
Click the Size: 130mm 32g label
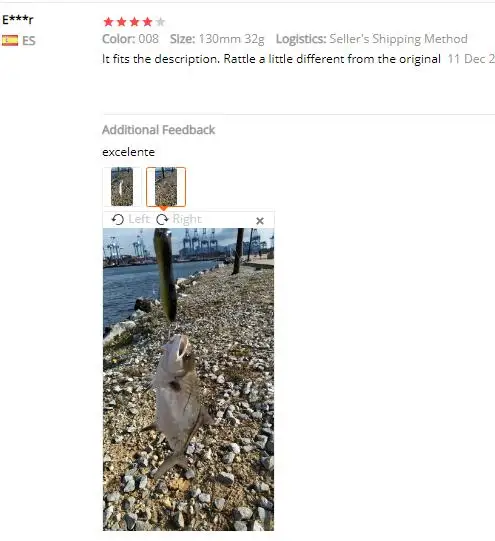[217, 39]
